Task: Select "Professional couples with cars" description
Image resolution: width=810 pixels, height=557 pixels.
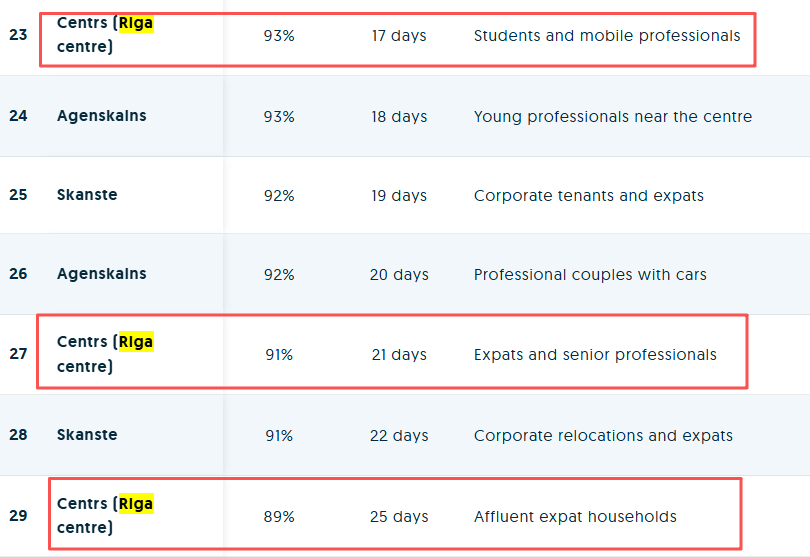Action: click(590, 275)
